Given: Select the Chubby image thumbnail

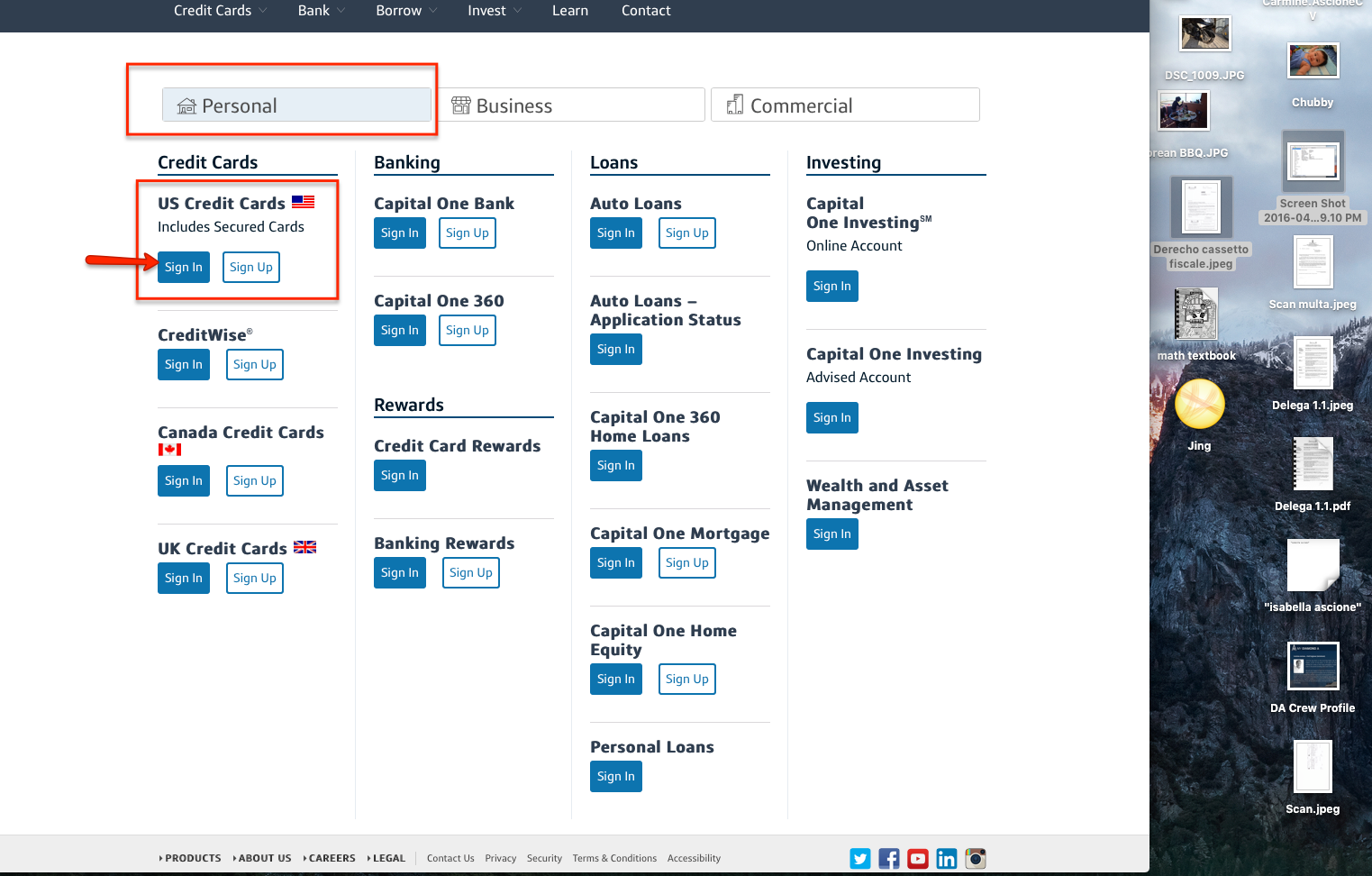Looking at the screenshot, I should (x=1313, y=62).
